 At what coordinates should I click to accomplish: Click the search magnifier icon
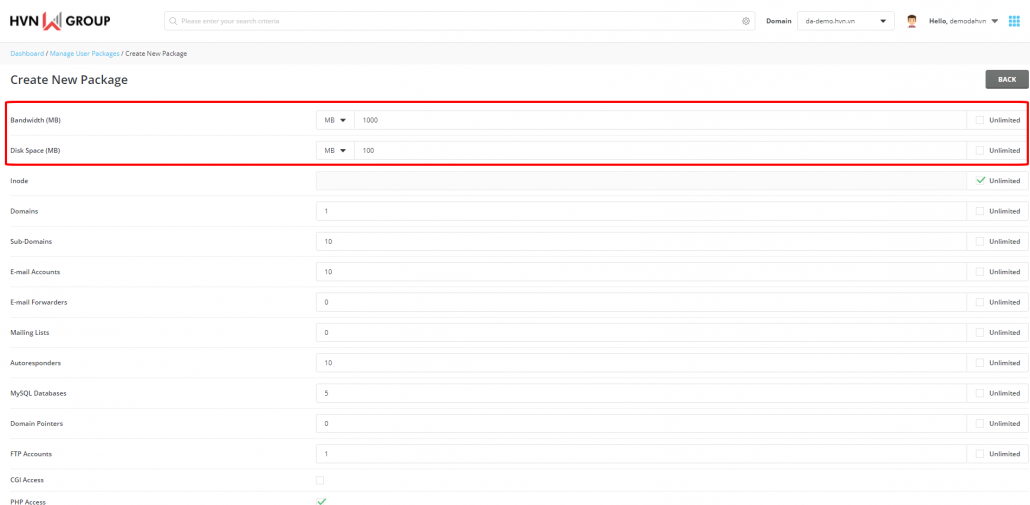click(173, 21)
